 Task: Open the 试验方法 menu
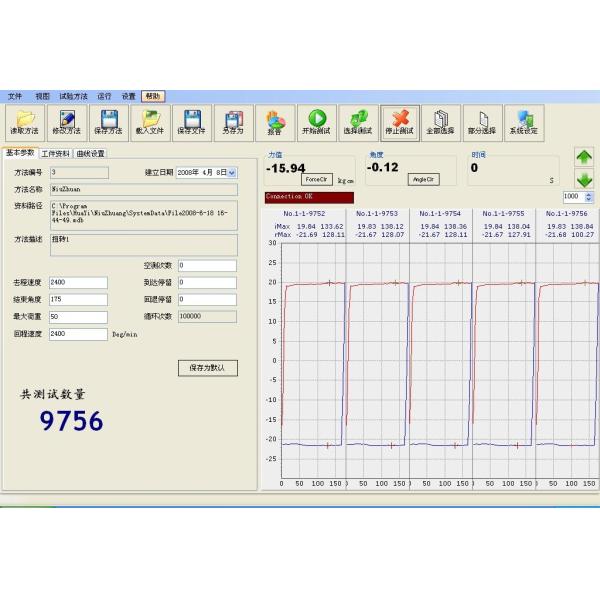tap(73, 96)
